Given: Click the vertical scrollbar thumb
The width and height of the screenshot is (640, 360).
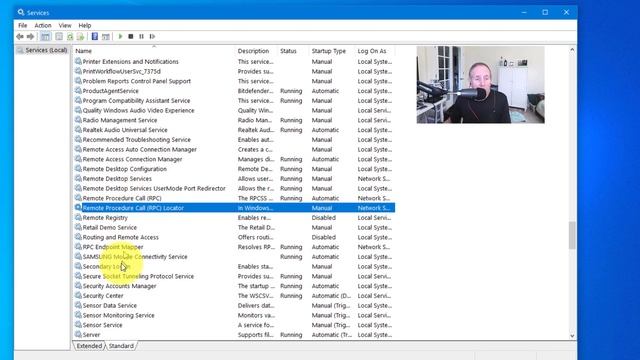Looking at the screenshot, I should [572, 235].
